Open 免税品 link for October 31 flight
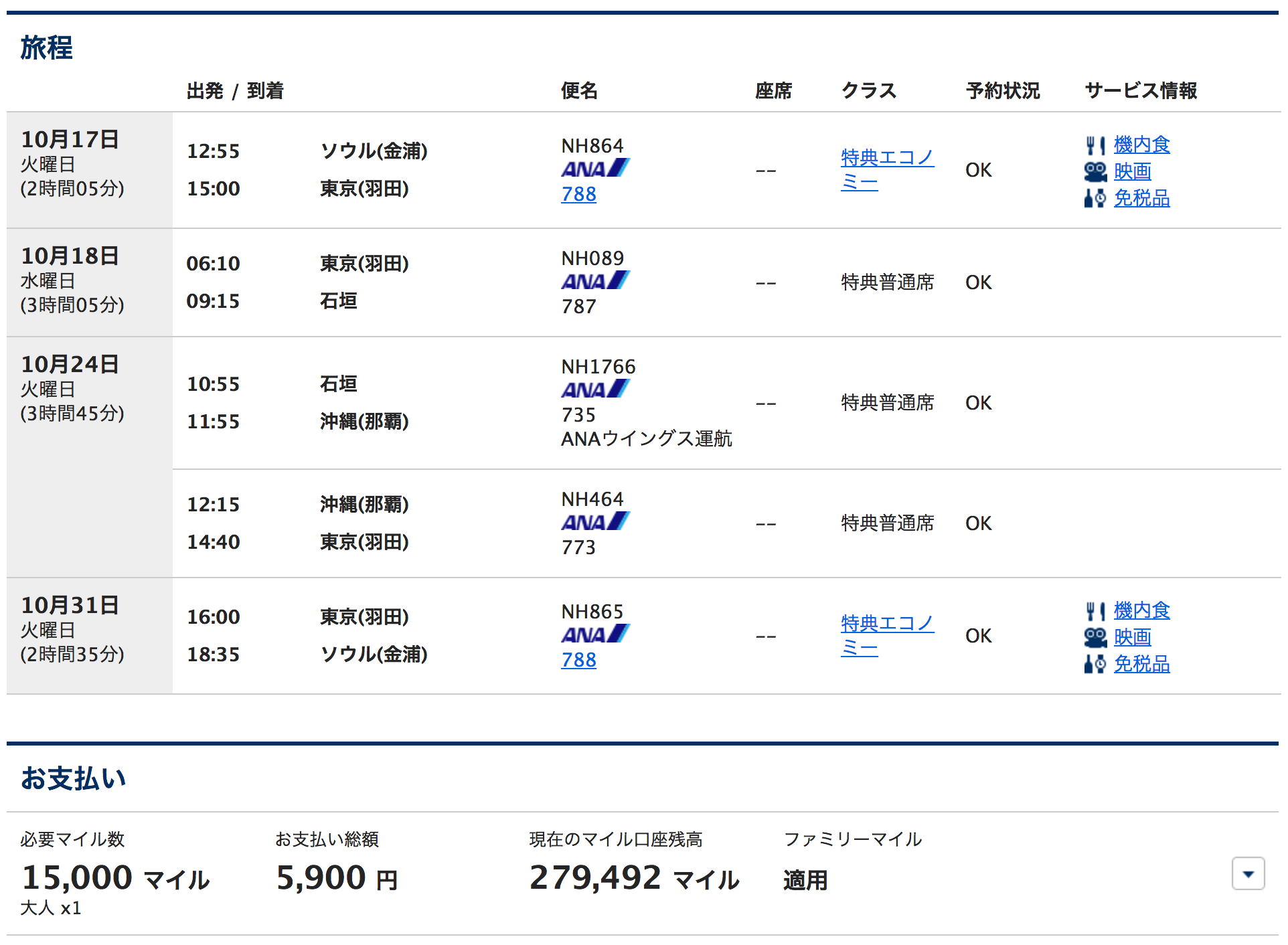 (x=1141, y=665)
